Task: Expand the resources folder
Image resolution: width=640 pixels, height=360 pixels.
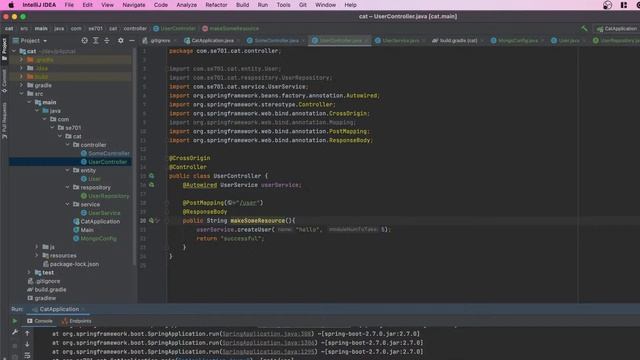Action: [x=37, y=255]
